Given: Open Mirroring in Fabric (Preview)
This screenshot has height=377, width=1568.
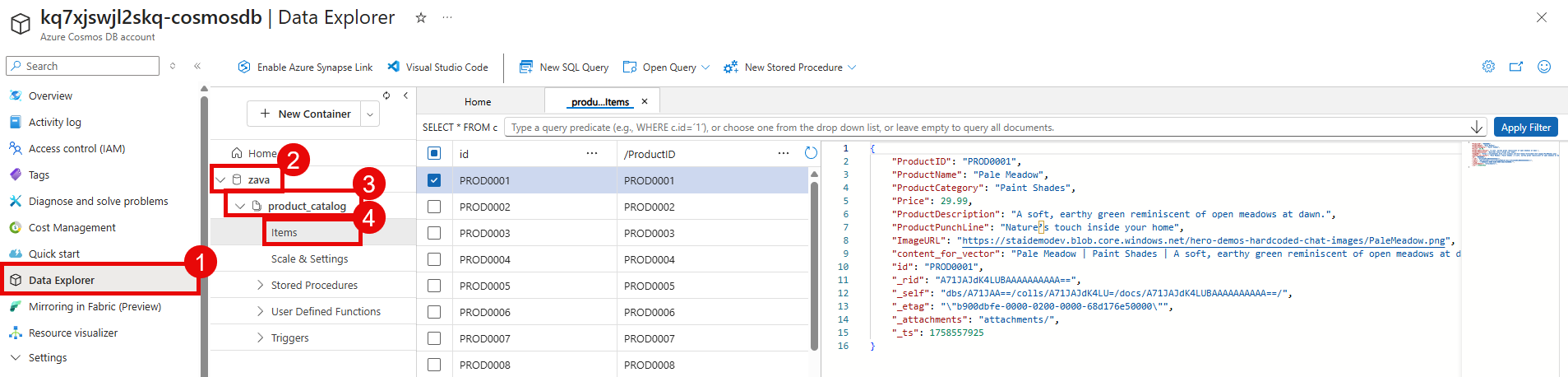Looking at the screenshot, I should pos(95,306).
